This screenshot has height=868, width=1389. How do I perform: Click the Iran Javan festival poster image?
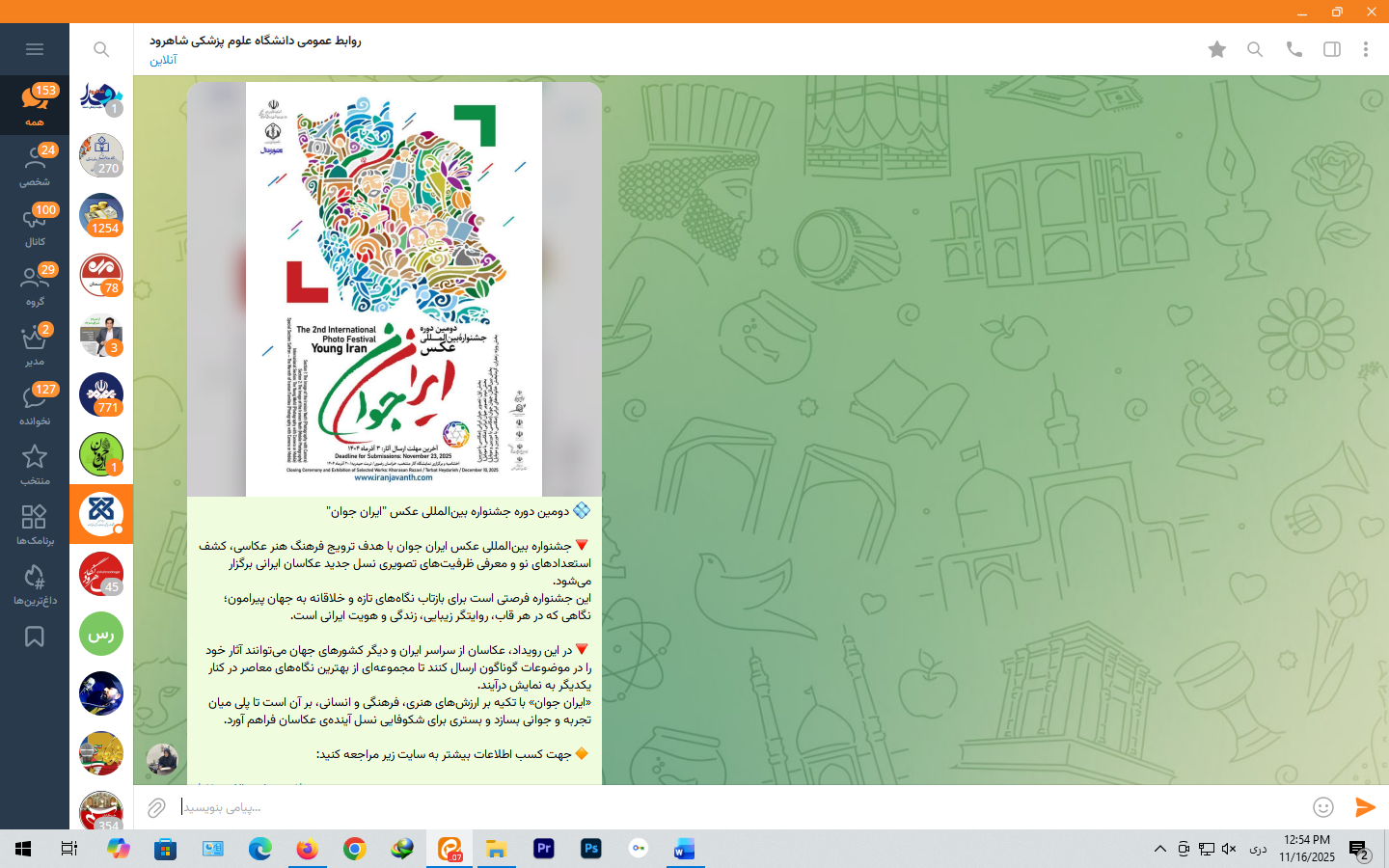coord(394,289)
